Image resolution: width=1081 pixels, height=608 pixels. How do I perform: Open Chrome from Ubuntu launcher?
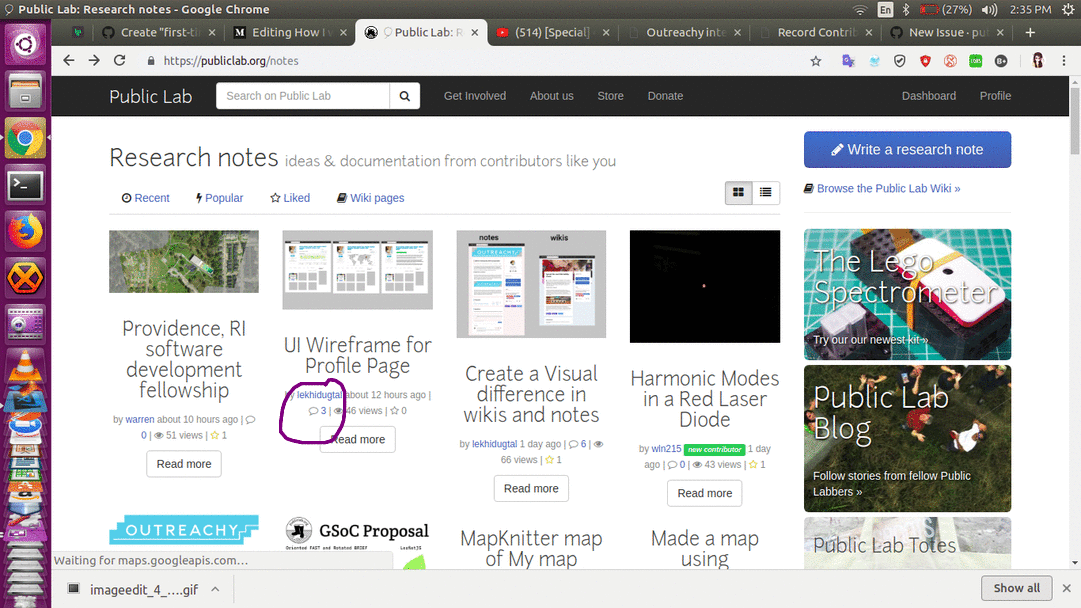coord(25,139)
